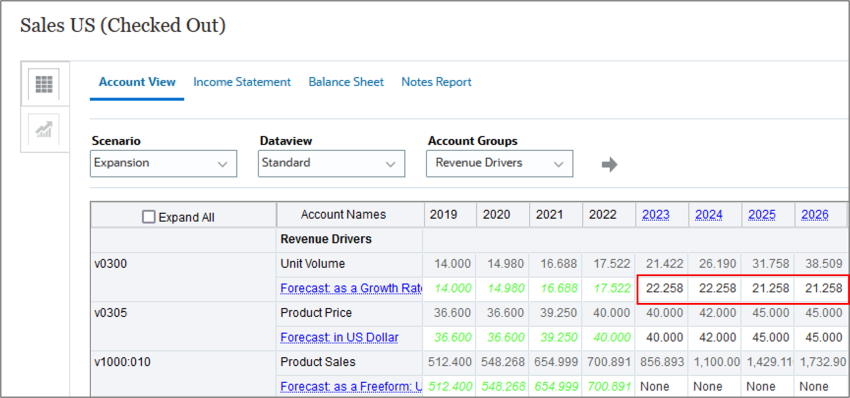
Task: Open the 2024 column header link
Action: click(x=709, y=215)
